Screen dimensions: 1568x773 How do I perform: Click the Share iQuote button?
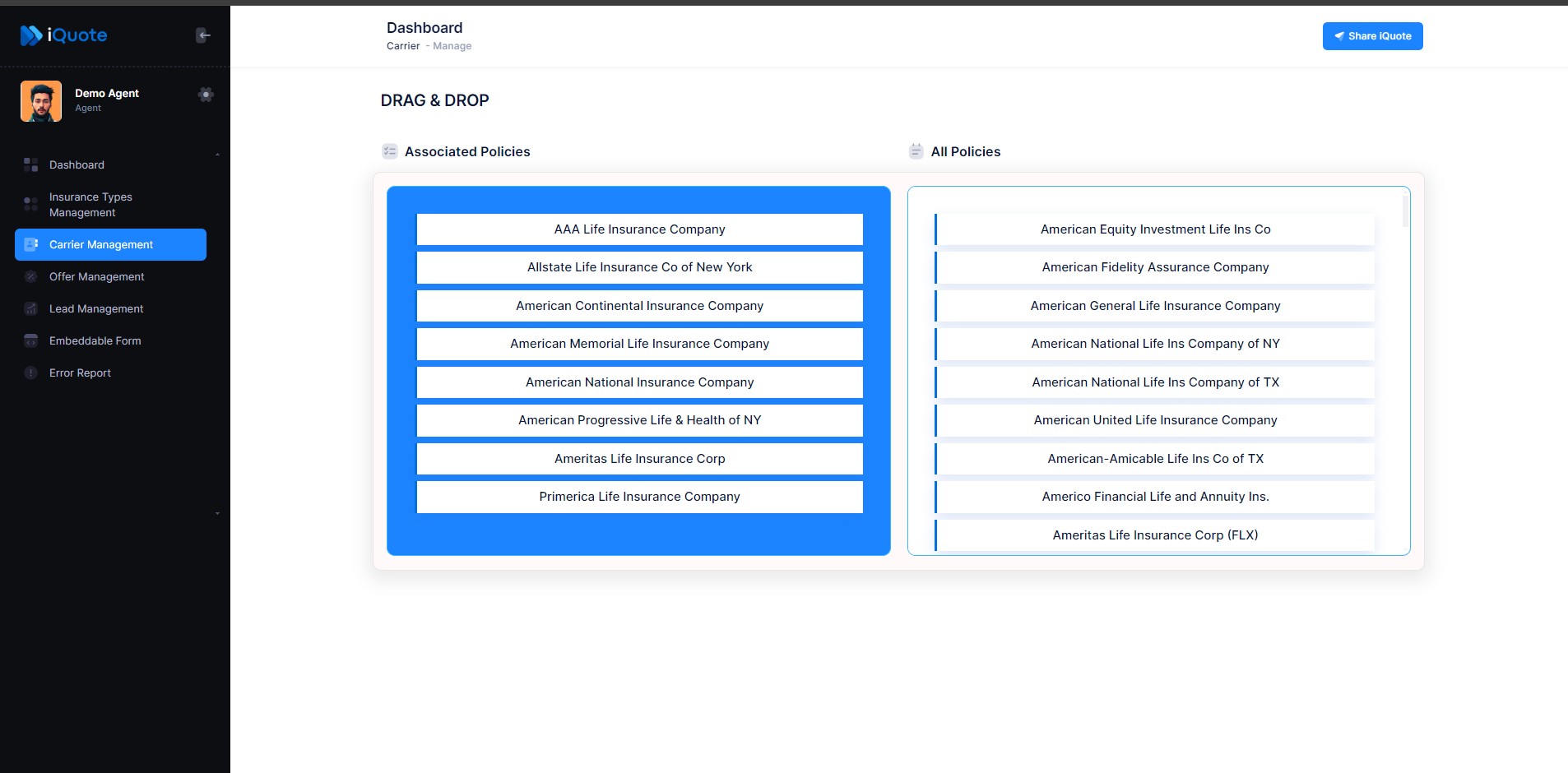1372,36
